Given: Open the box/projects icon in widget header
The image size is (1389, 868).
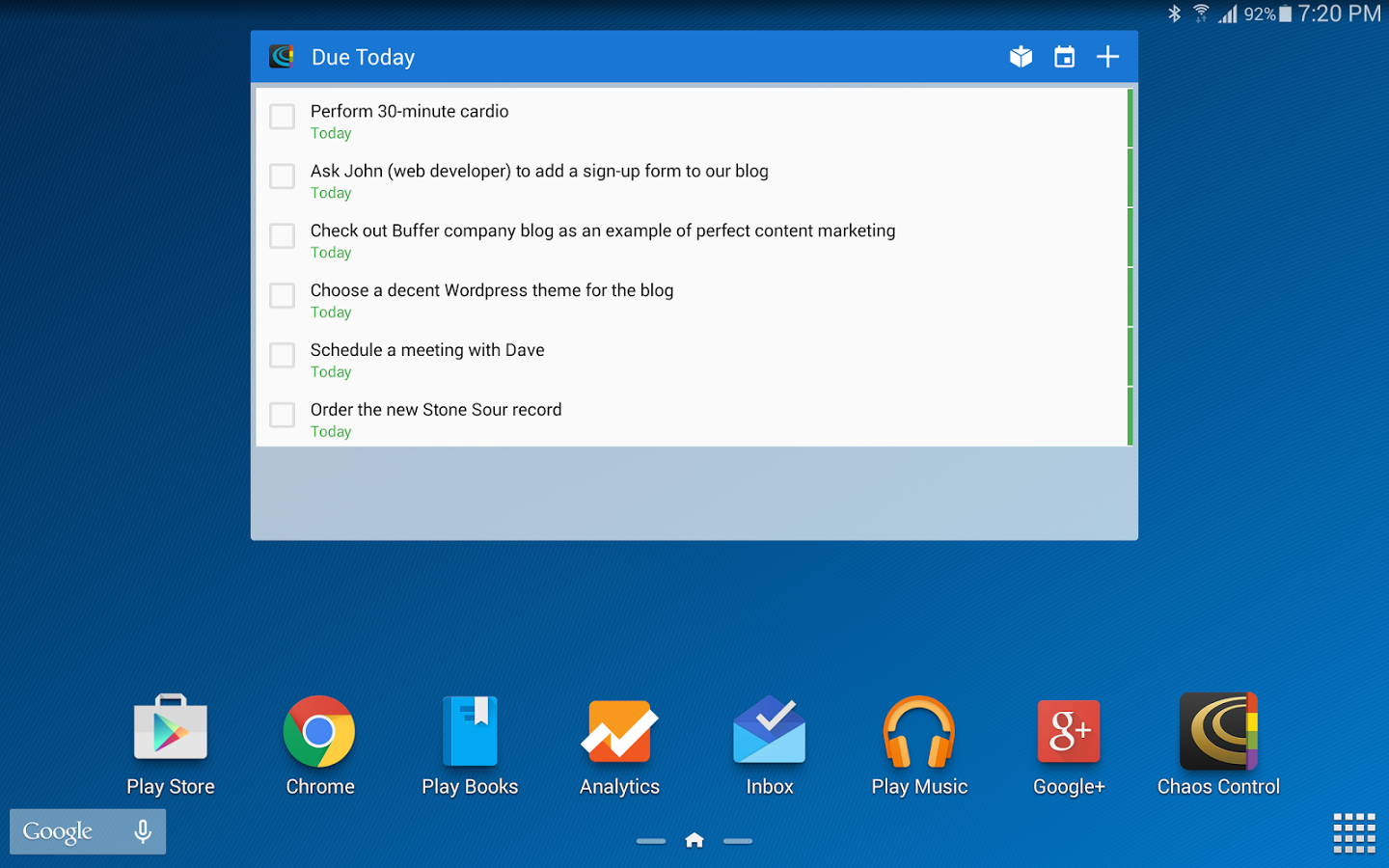Looking at the screenshot, I should click(x=1021, y=57).
